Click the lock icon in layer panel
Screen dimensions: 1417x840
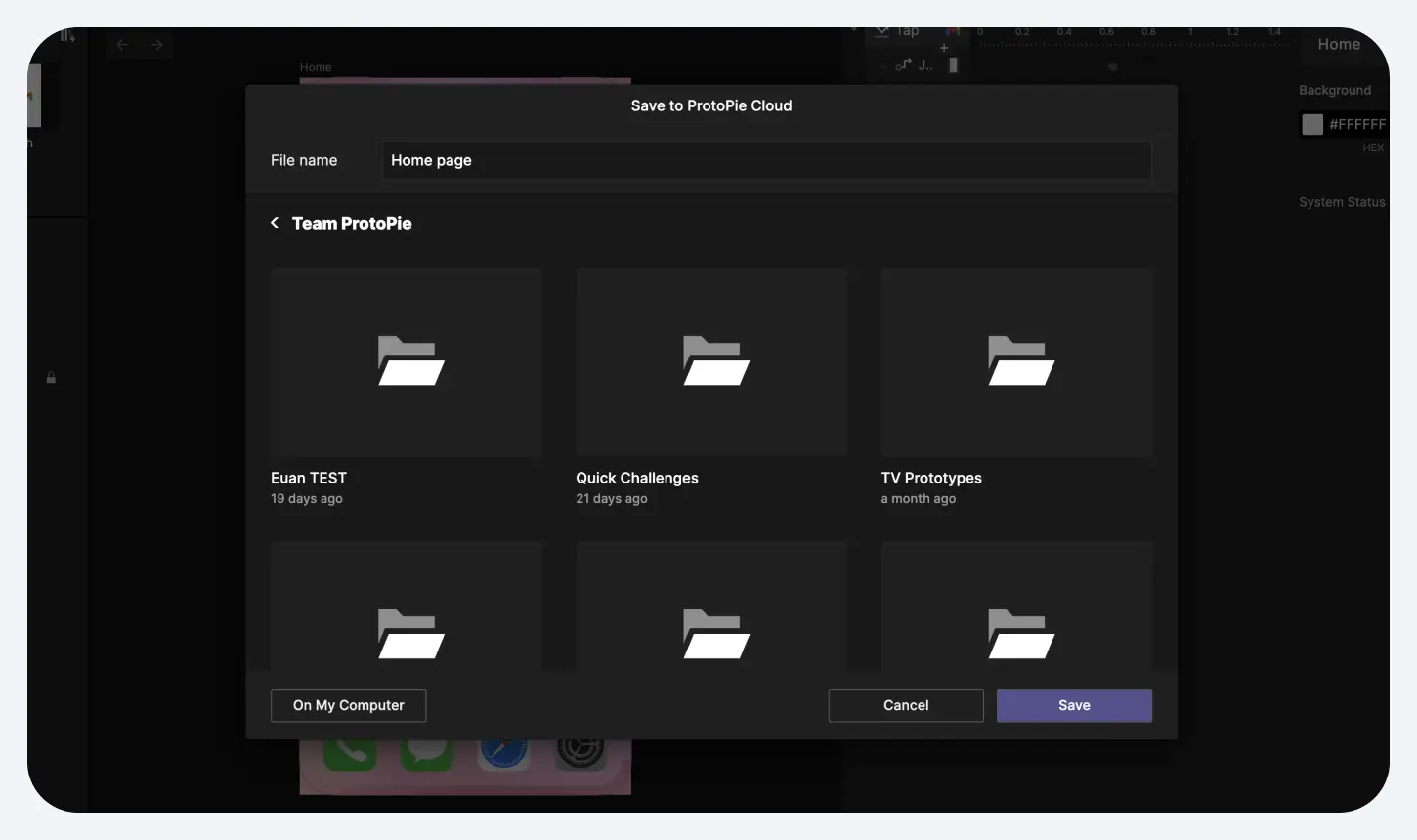pyautogui.click(x=51, y=377)
